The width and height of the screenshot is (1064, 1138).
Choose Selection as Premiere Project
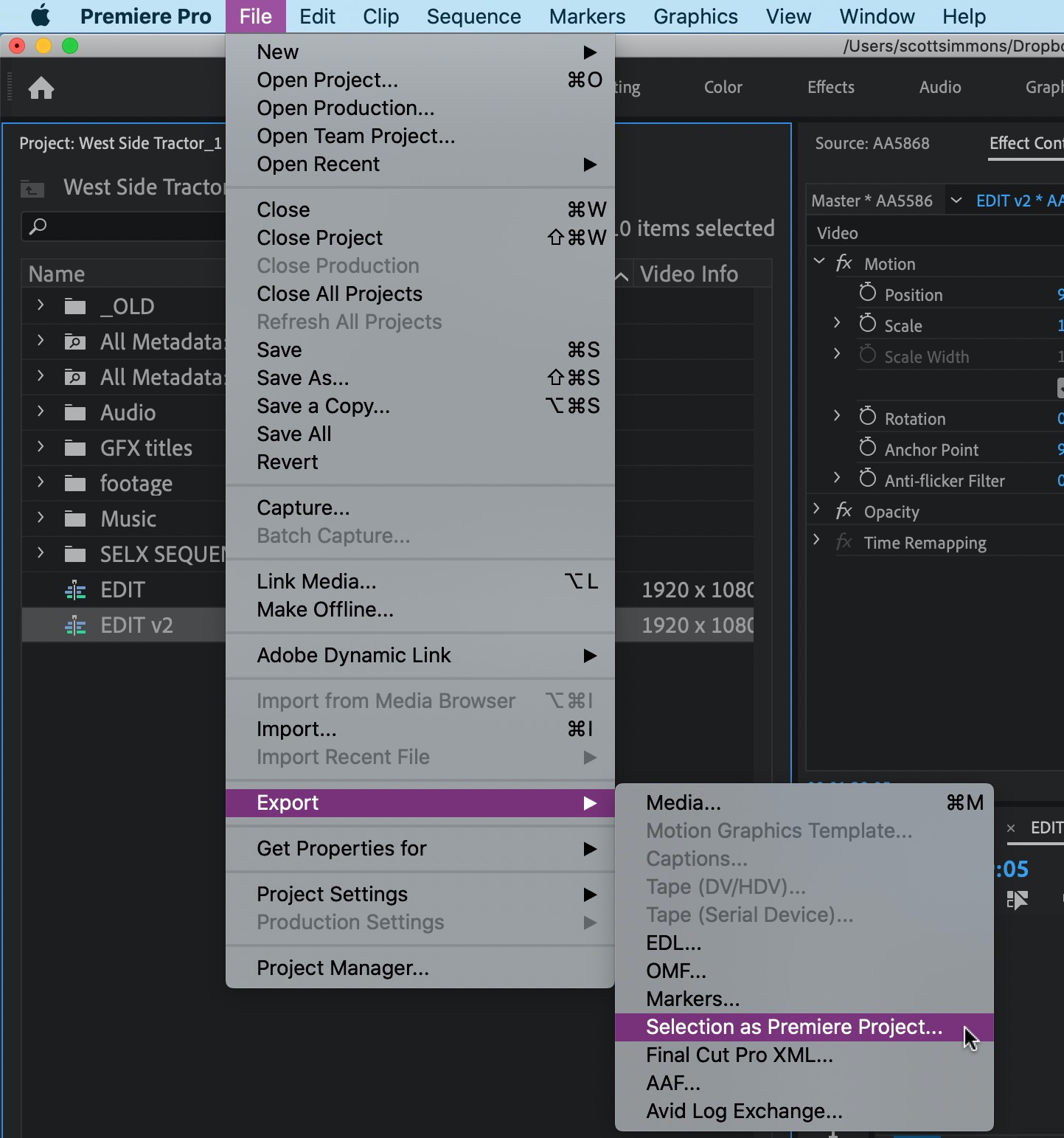point(804,1027)
